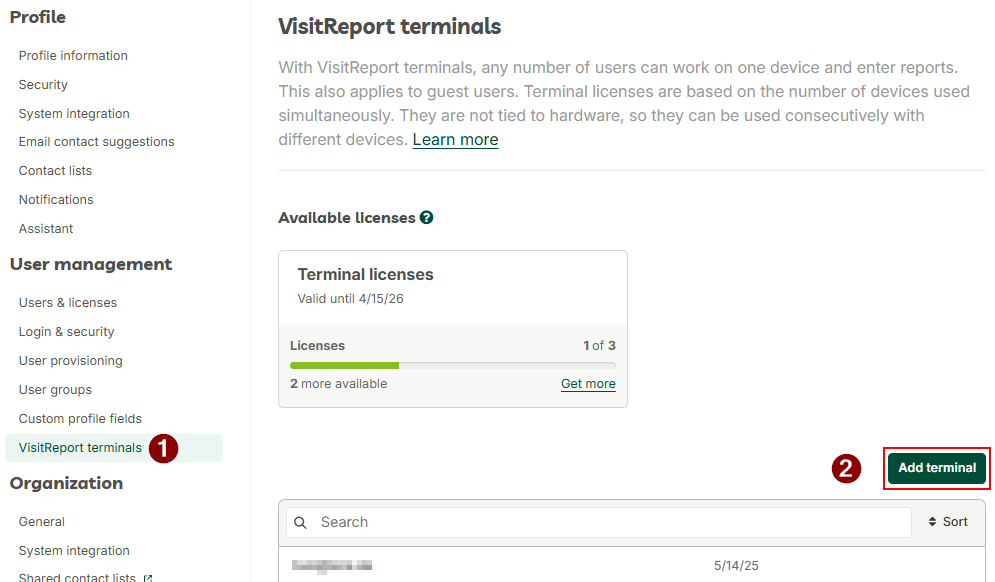Open General under Organization

point(41,521)
